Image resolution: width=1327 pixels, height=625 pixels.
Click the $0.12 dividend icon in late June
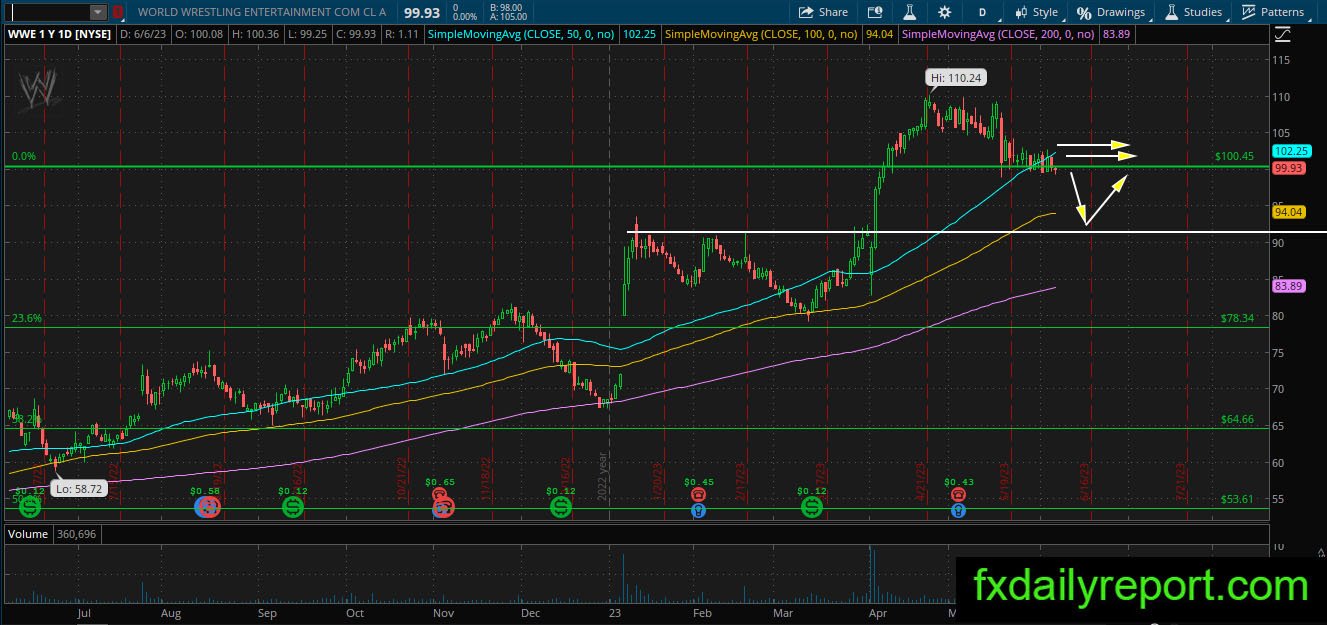[x=30, y=508]
